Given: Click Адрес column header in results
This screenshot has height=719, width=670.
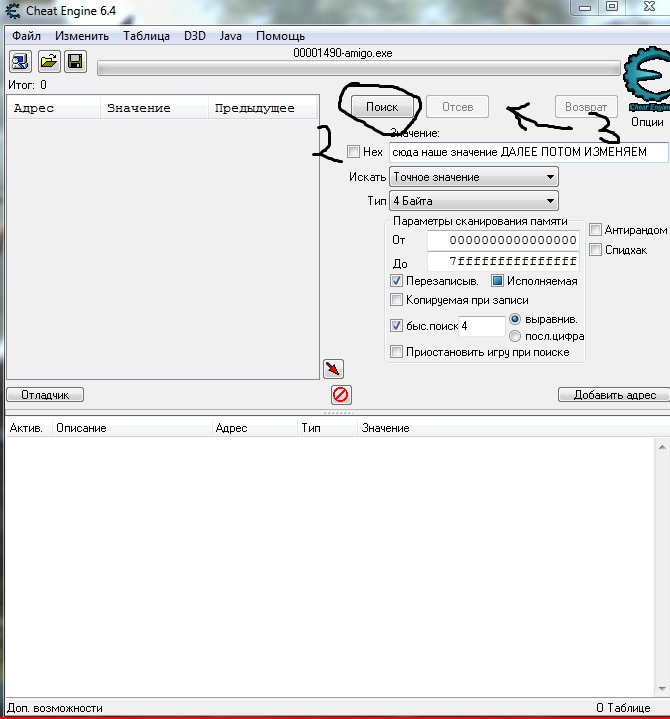Looking at the screenshot, I should point(54,108).
